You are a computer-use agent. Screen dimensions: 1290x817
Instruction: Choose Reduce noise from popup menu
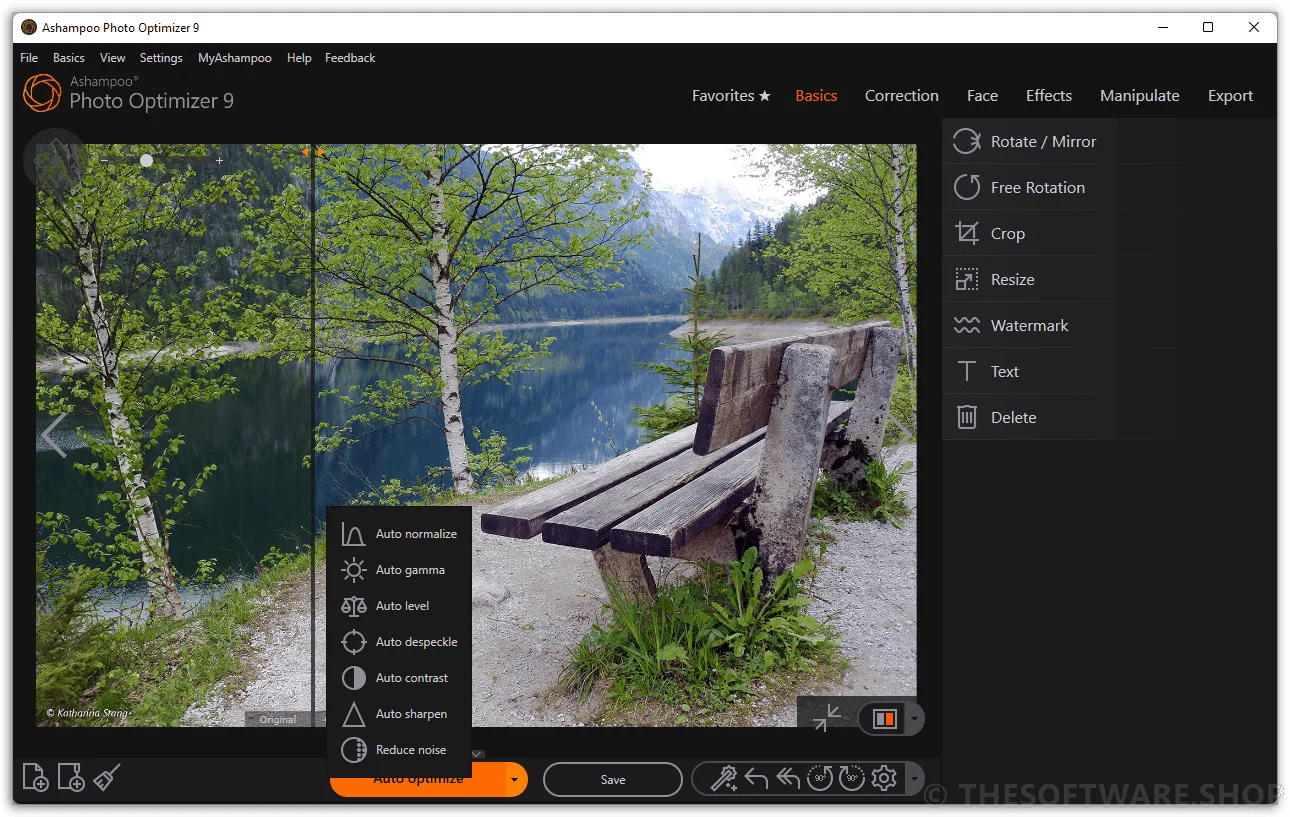click(x=399, y=750)
